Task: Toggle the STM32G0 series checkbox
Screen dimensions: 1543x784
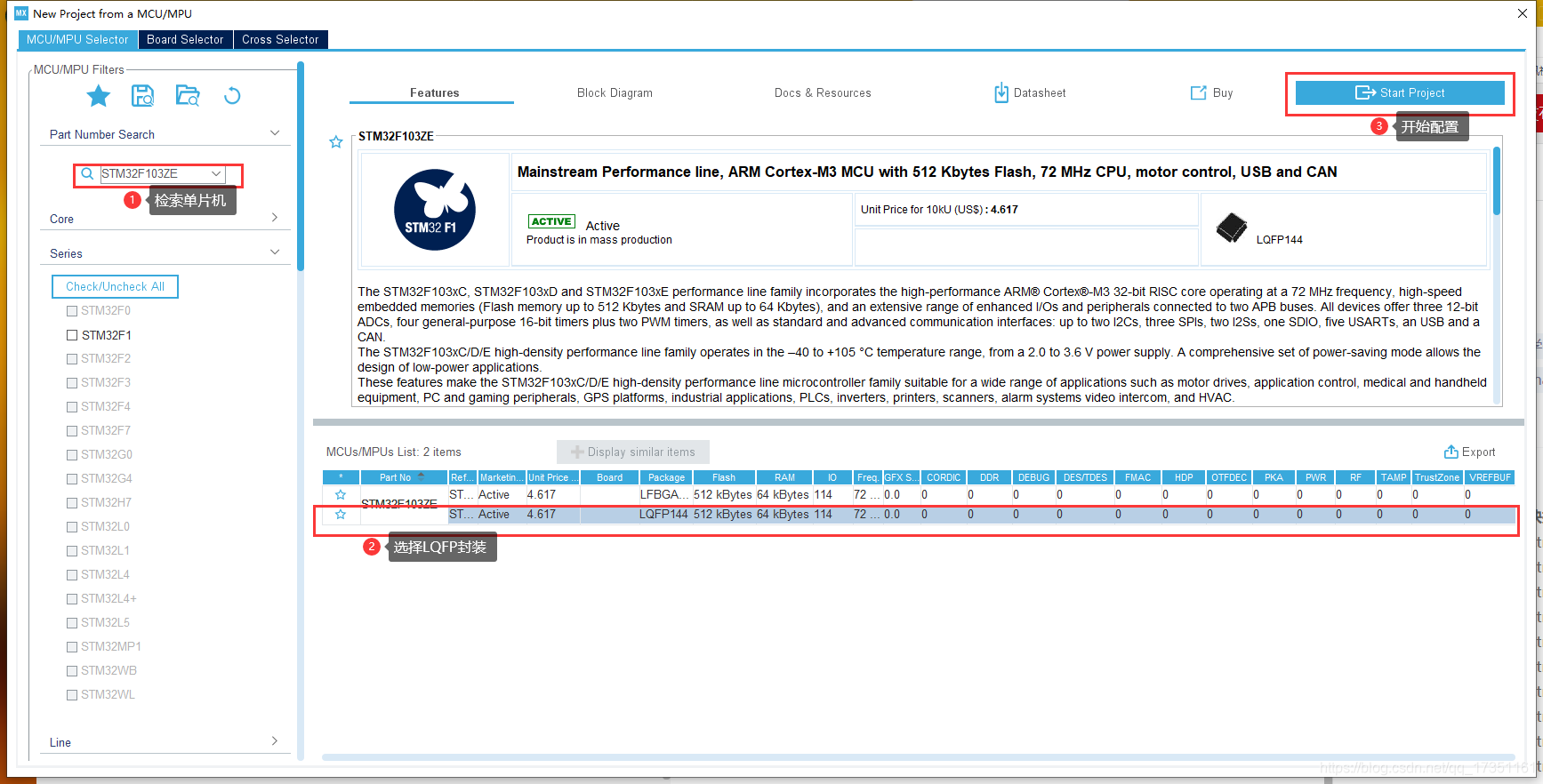Action: [72, 455]
